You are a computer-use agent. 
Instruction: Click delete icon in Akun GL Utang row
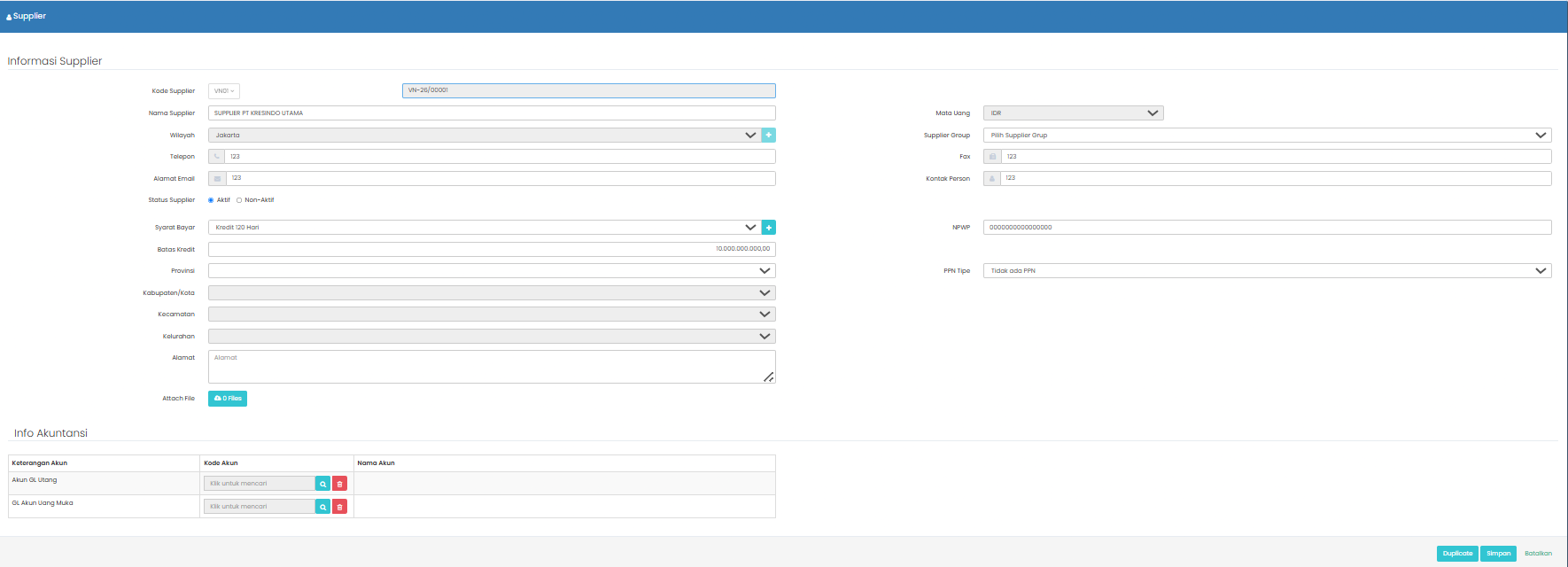(x=340, y=484)
